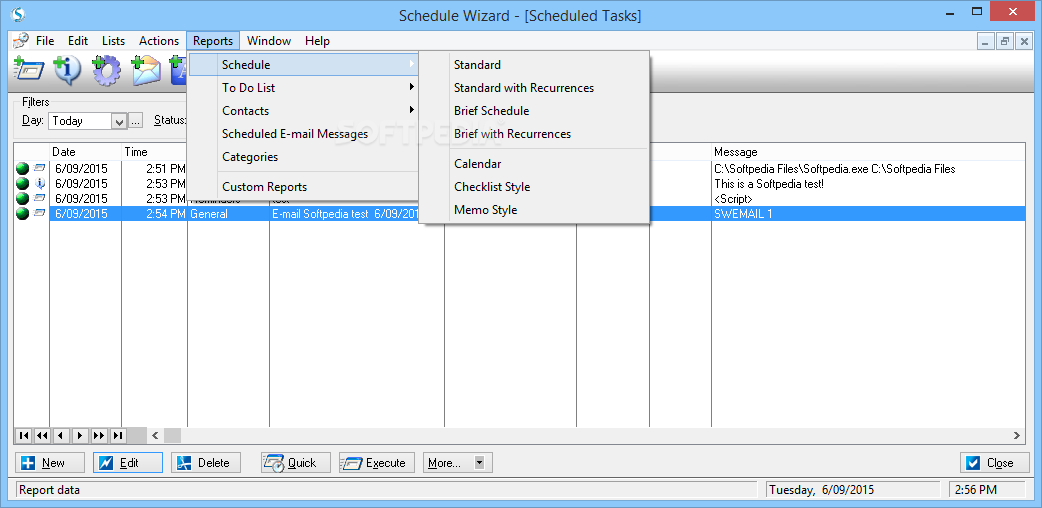The image size is (1042, 508).
Task: Click the application icon beside File menu
Action: point(21,41)
